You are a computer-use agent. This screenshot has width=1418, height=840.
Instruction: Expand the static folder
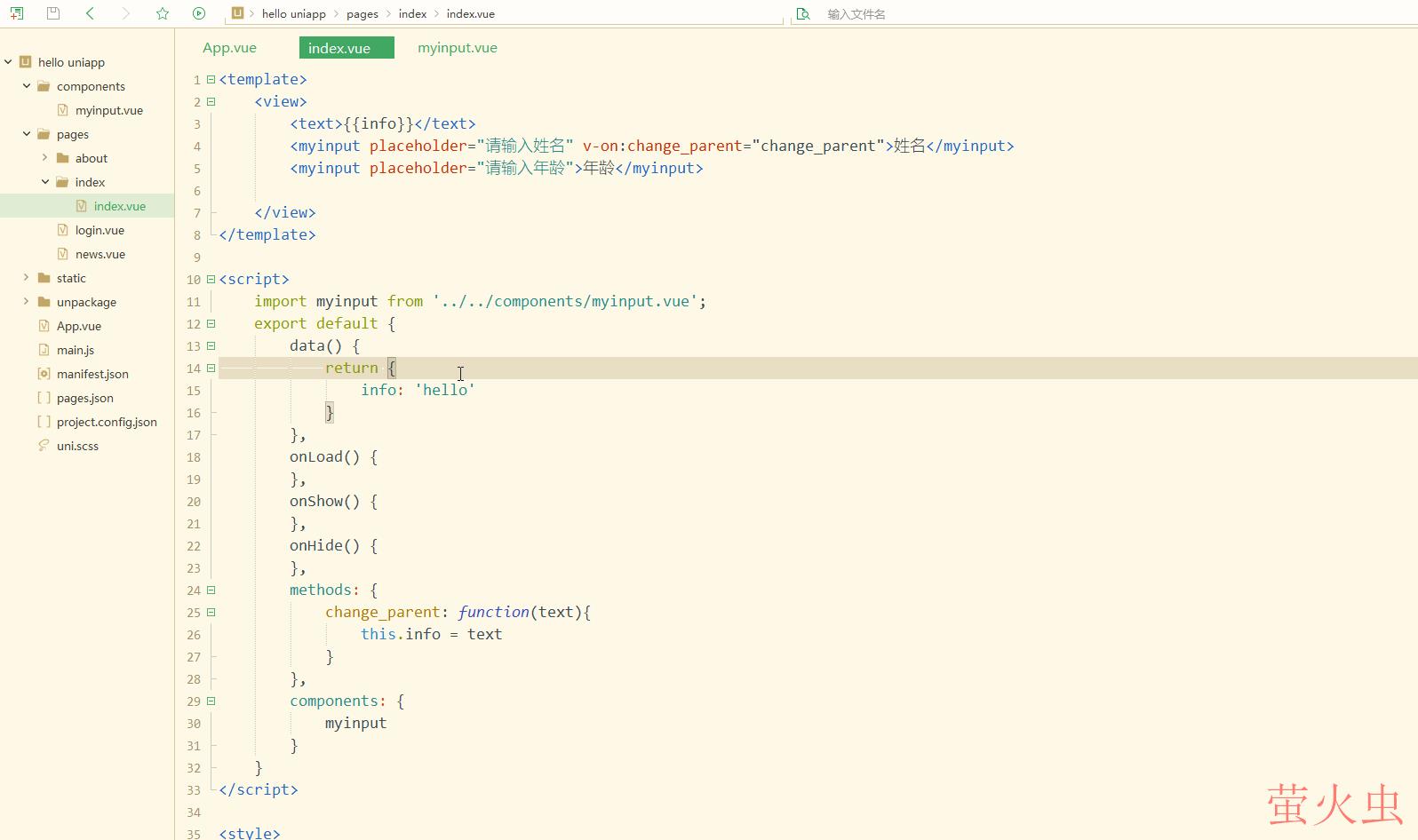(x=27, y=278)
